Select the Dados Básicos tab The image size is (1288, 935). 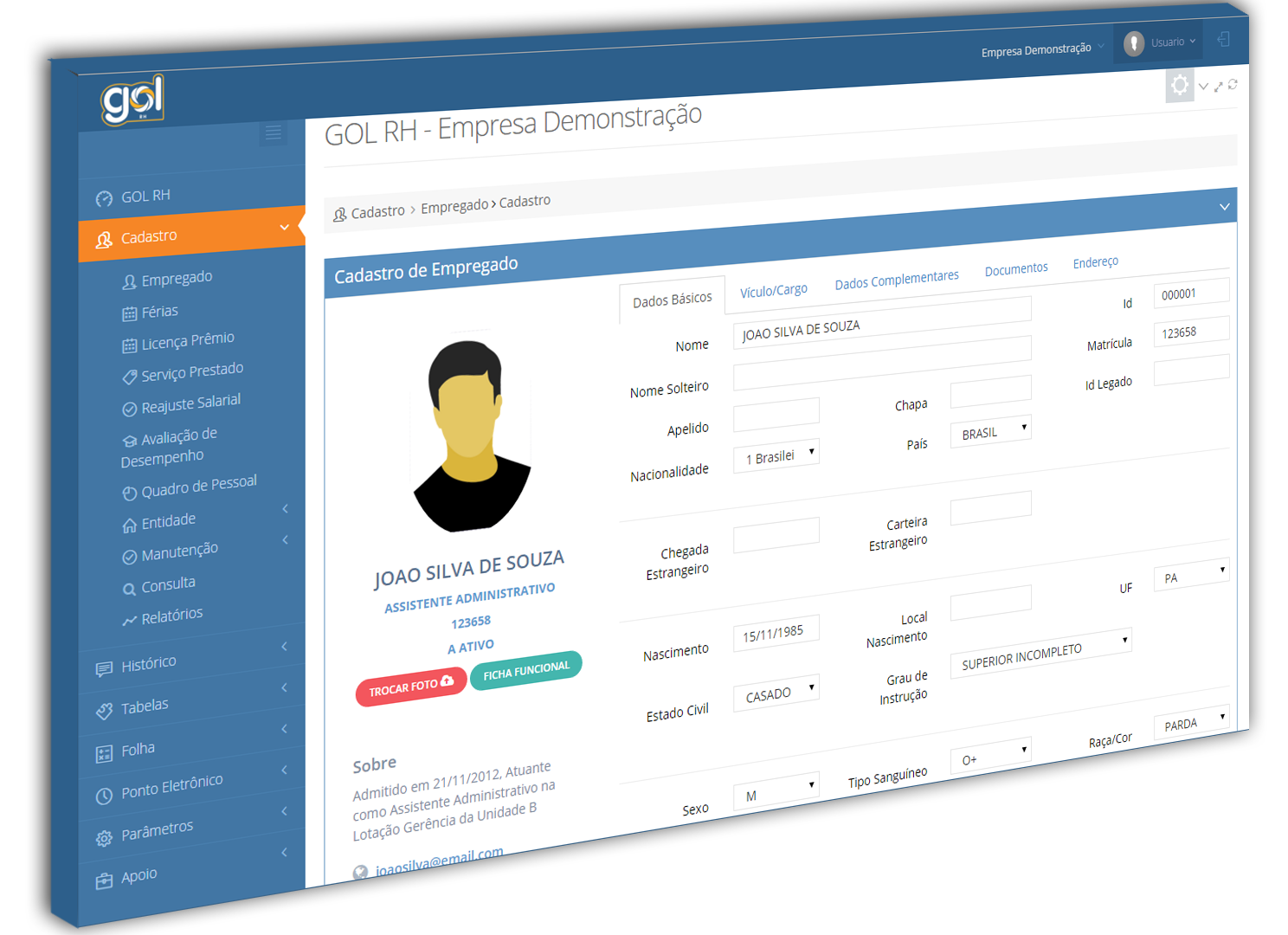tap(672, 300)
